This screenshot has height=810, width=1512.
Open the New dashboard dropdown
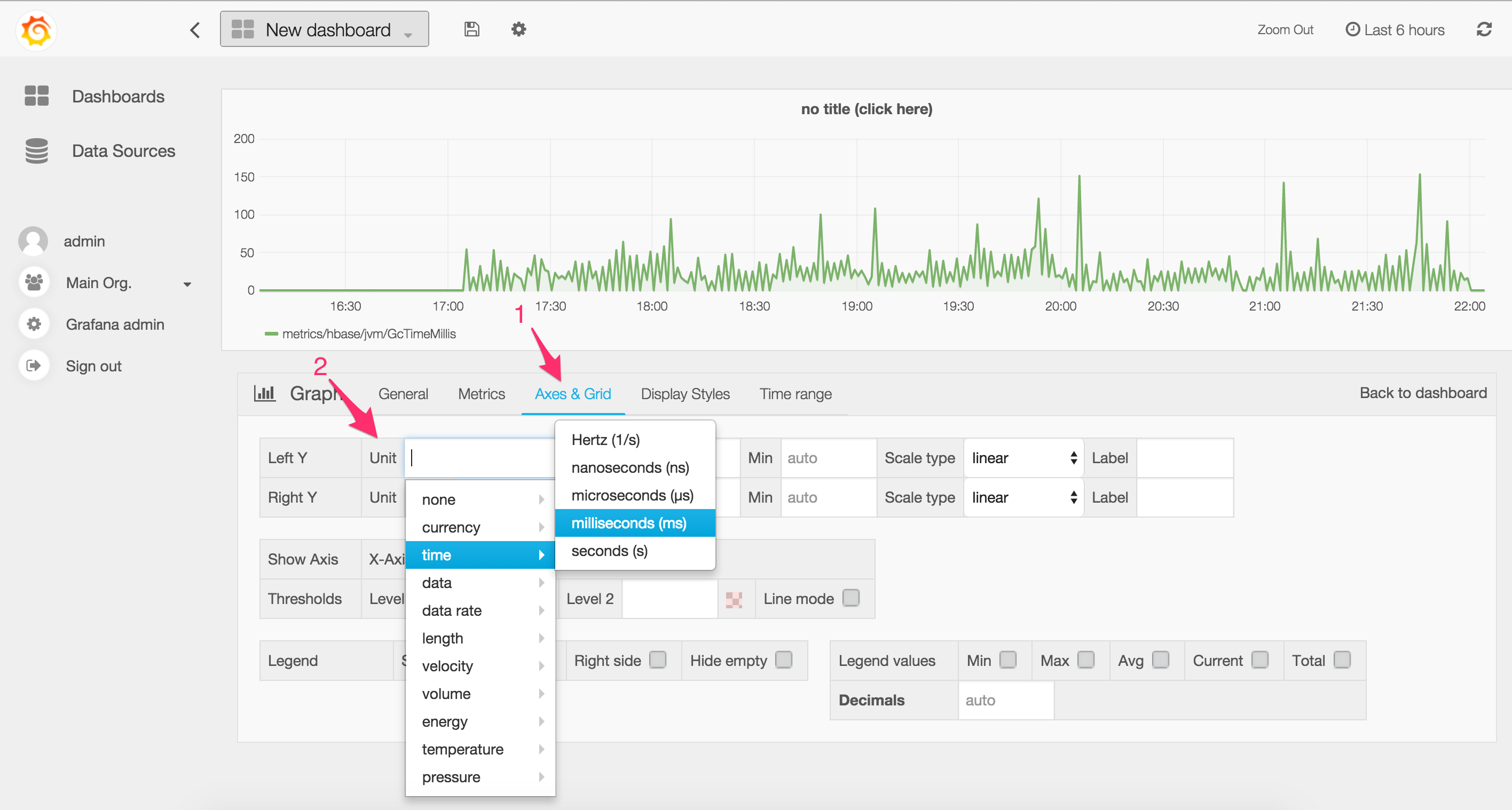click(324, 29)
